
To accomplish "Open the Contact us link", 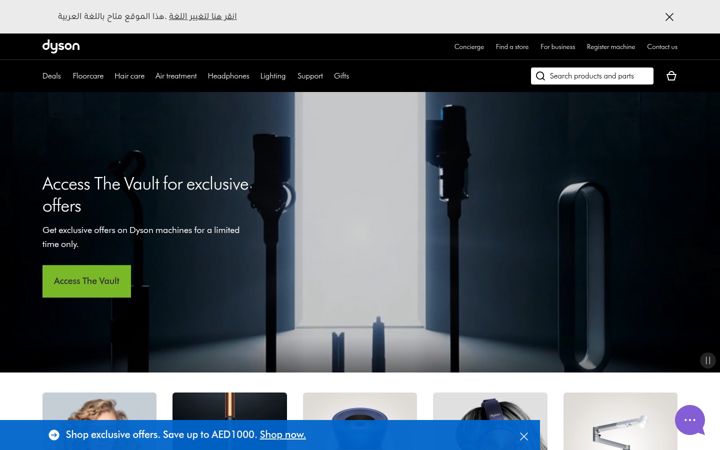I will click(x=662, y=47).
